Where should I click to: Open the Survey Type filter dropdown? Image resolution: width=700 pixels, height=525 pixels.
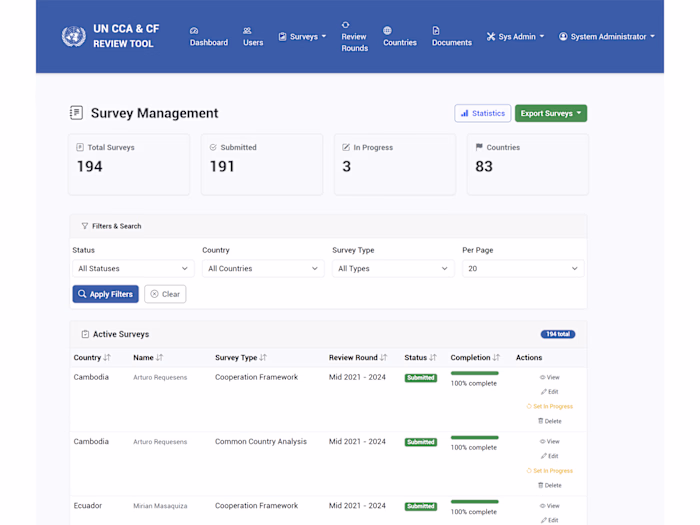[392, 268]
